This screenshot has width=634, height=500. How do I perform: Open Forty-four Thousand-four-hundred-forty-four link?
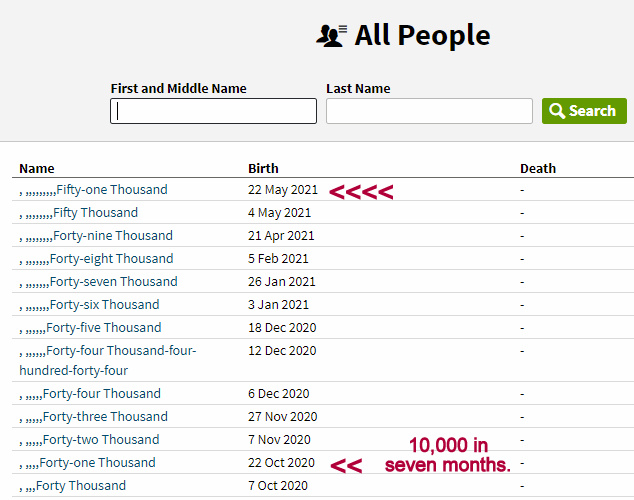coord(120,351)
